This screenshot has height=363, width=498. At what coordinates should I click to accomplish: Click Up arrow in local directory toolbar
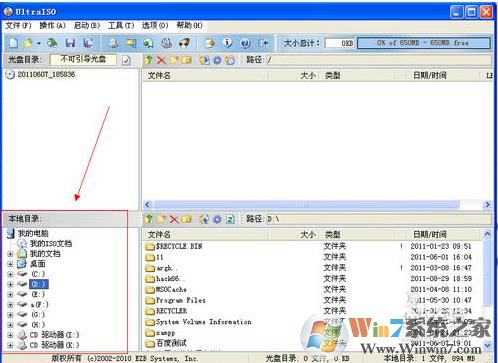[x=149, y=219]
